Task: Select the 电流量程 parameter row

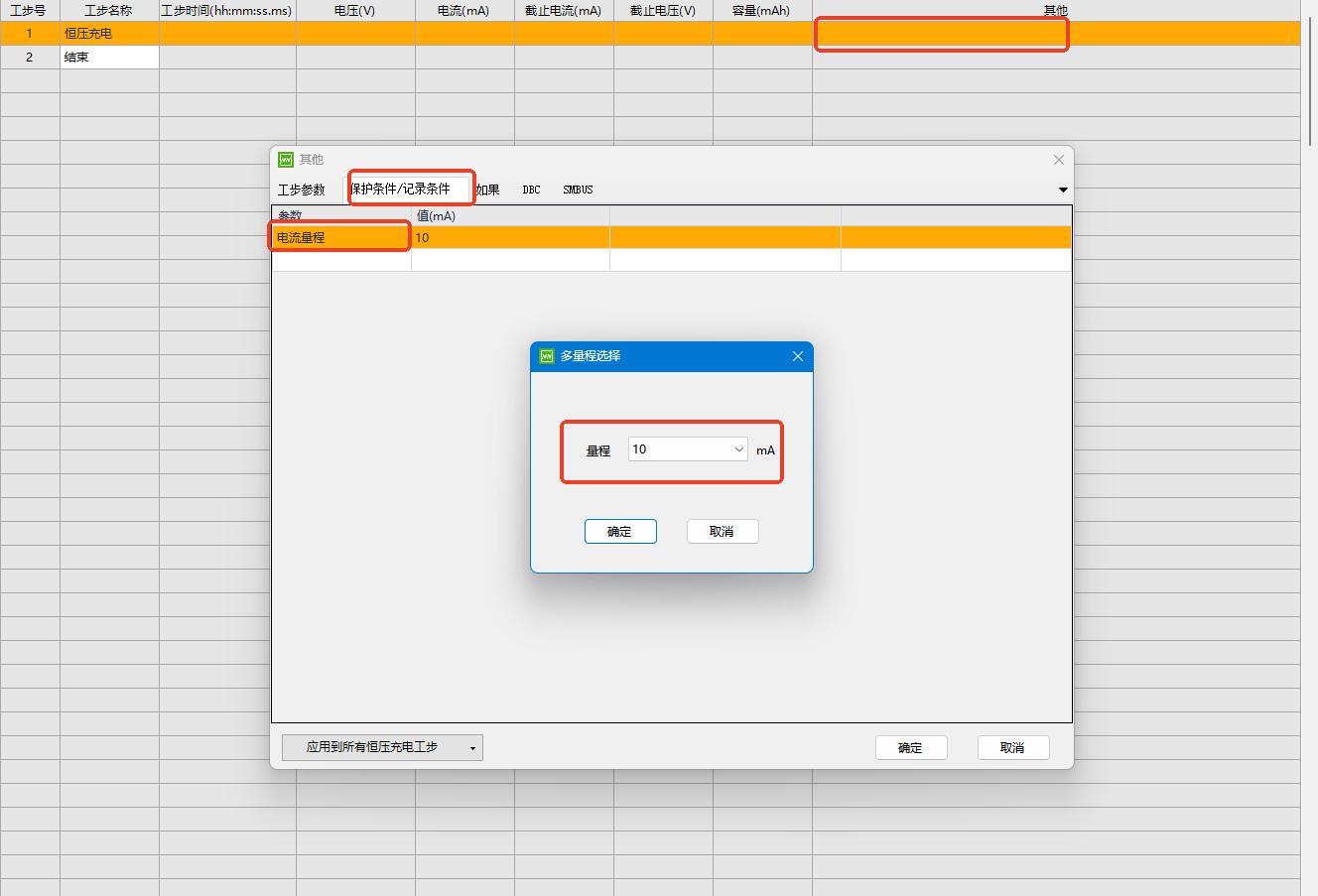Action: click(x=340, y=238)
